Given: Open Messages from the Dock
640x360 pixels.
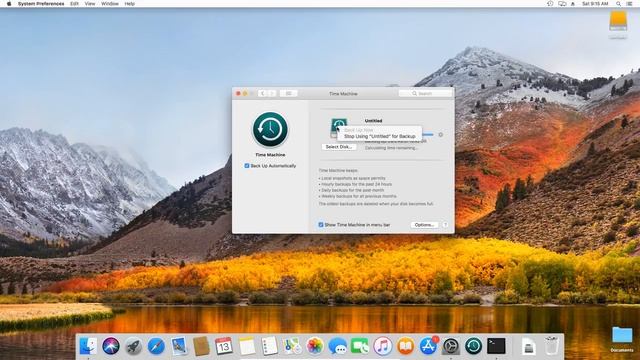Looking at the screenshot, I should click(x=338, y=347).
